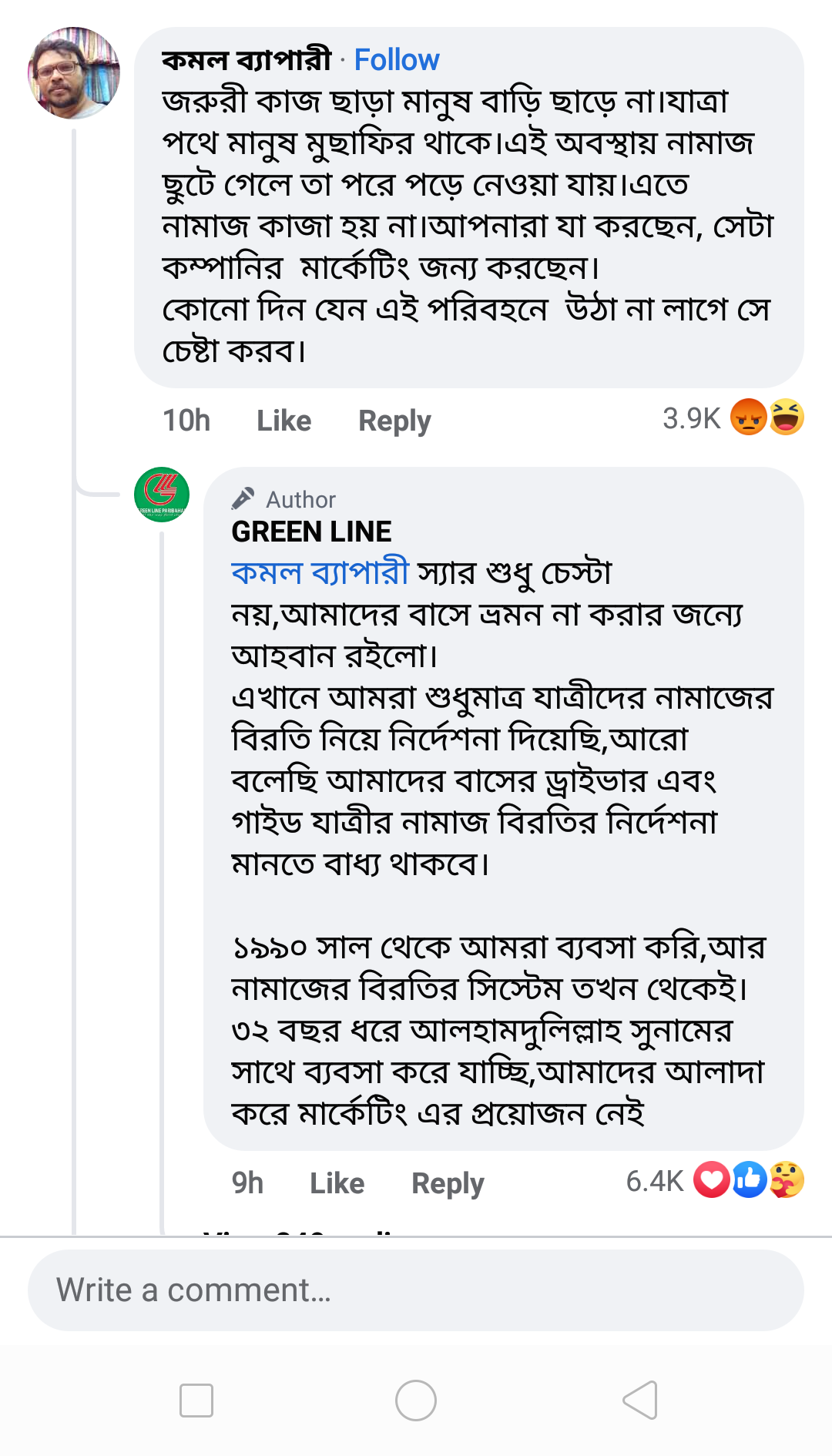Open the blue mentioned-name link in reply
832x1456 pixels.
tap(320, 572)
